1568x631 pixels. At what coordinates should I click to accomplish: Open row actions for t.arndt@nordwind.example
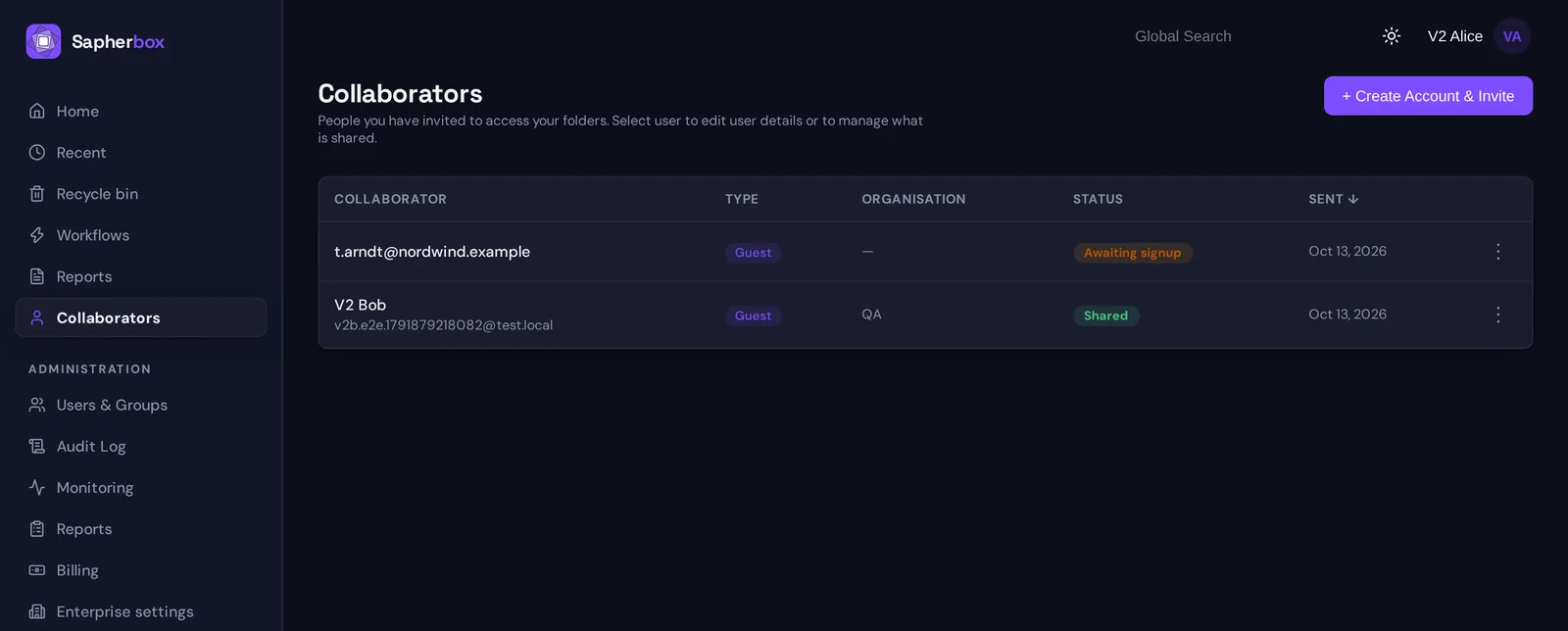tap(1497, 252)
